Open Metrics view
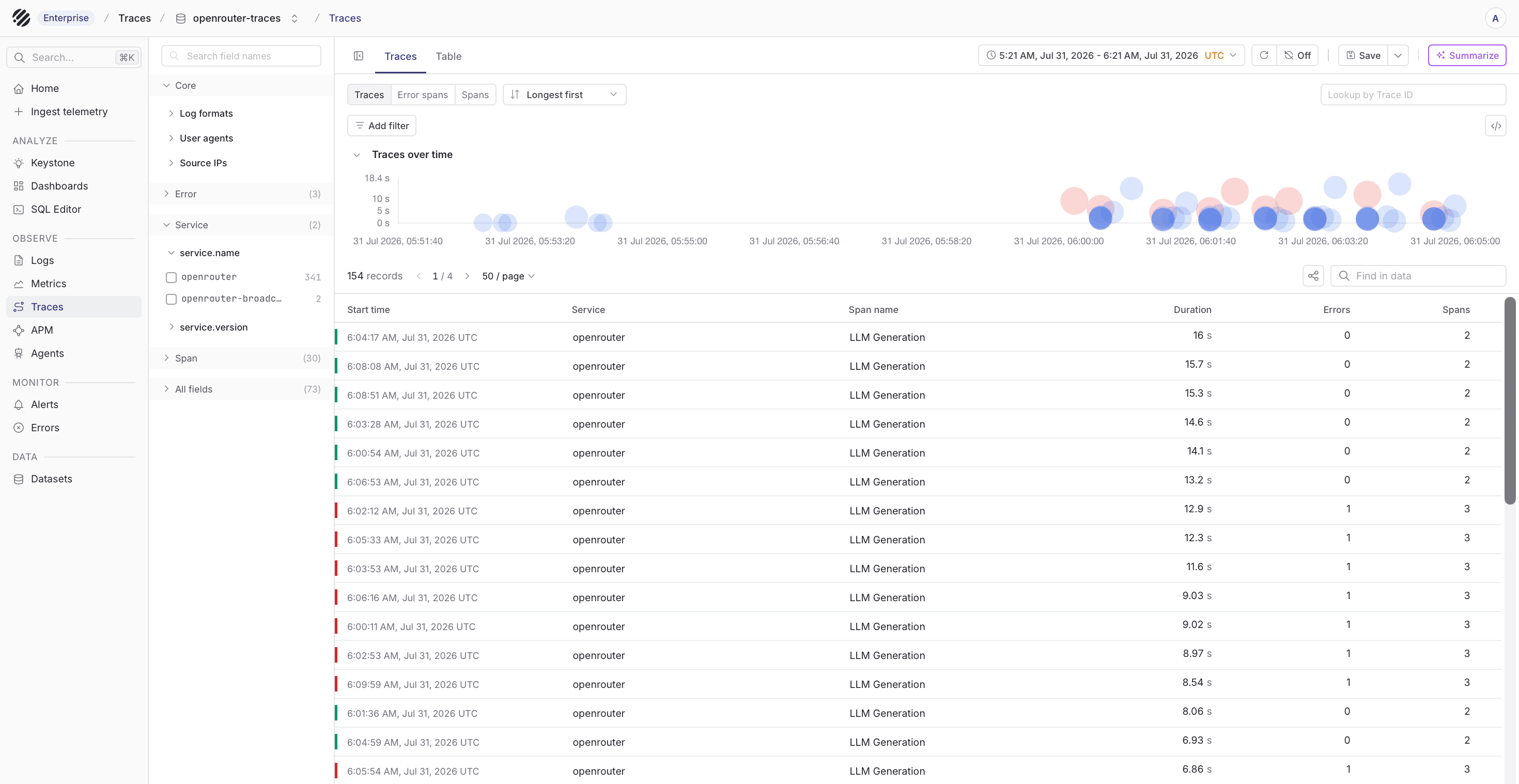This screenshot has height=784, width=1519. coord(74,284)
